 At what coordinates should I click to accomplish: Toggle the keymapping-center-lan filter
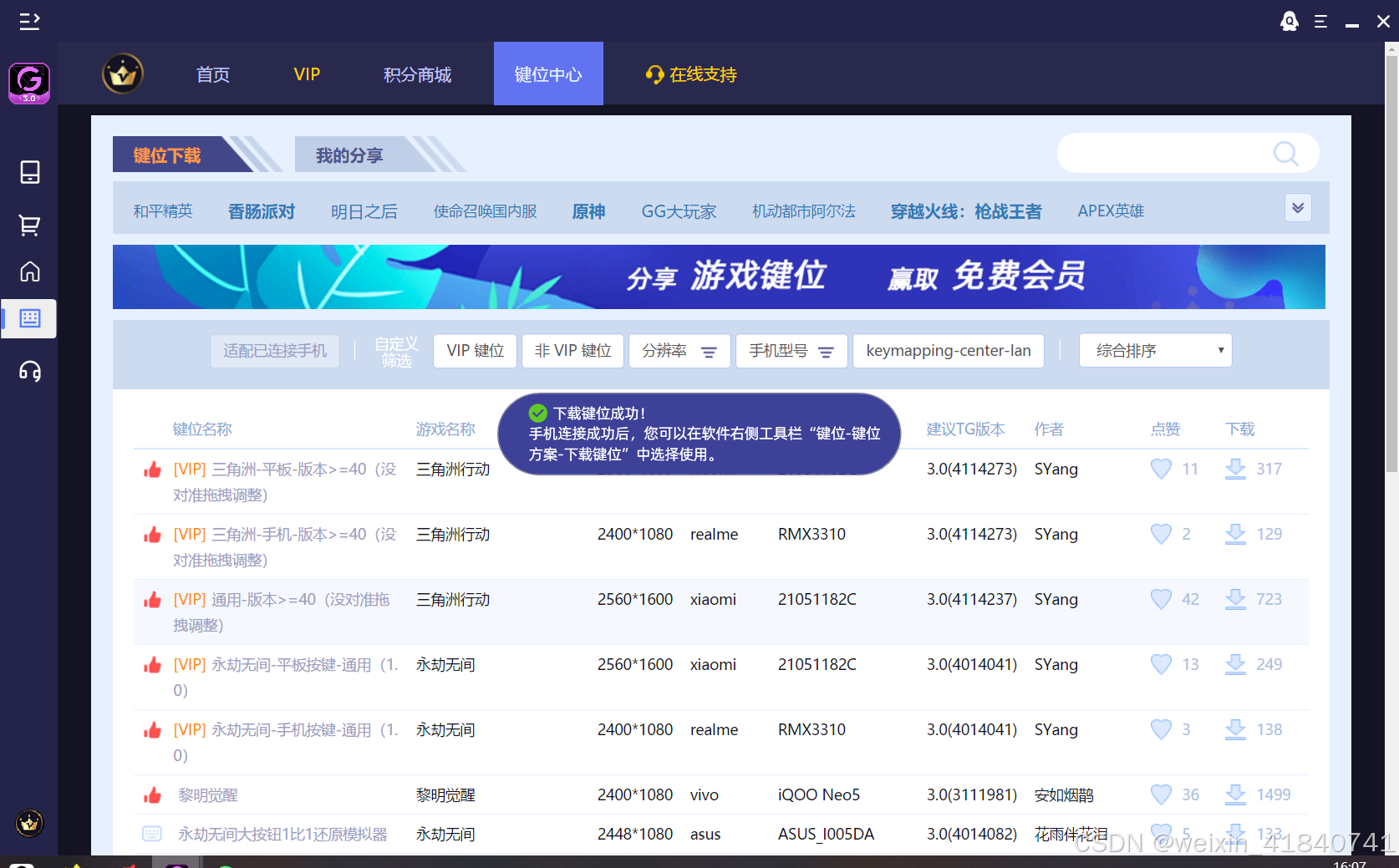point(949,351)
